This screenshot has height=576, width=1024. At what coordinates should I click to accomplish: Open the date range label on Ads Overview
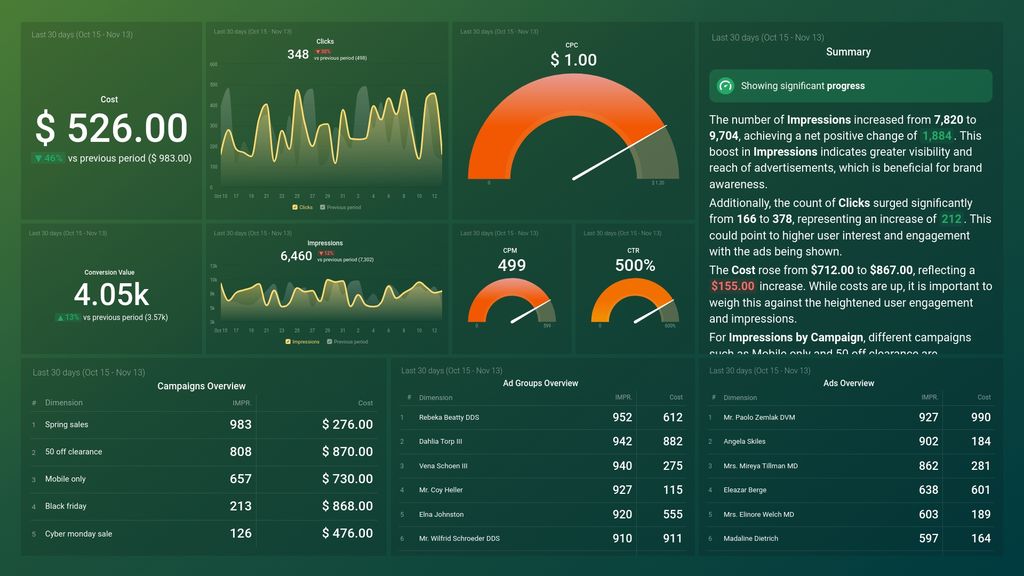pyautogui.click(x=760, y=370)
